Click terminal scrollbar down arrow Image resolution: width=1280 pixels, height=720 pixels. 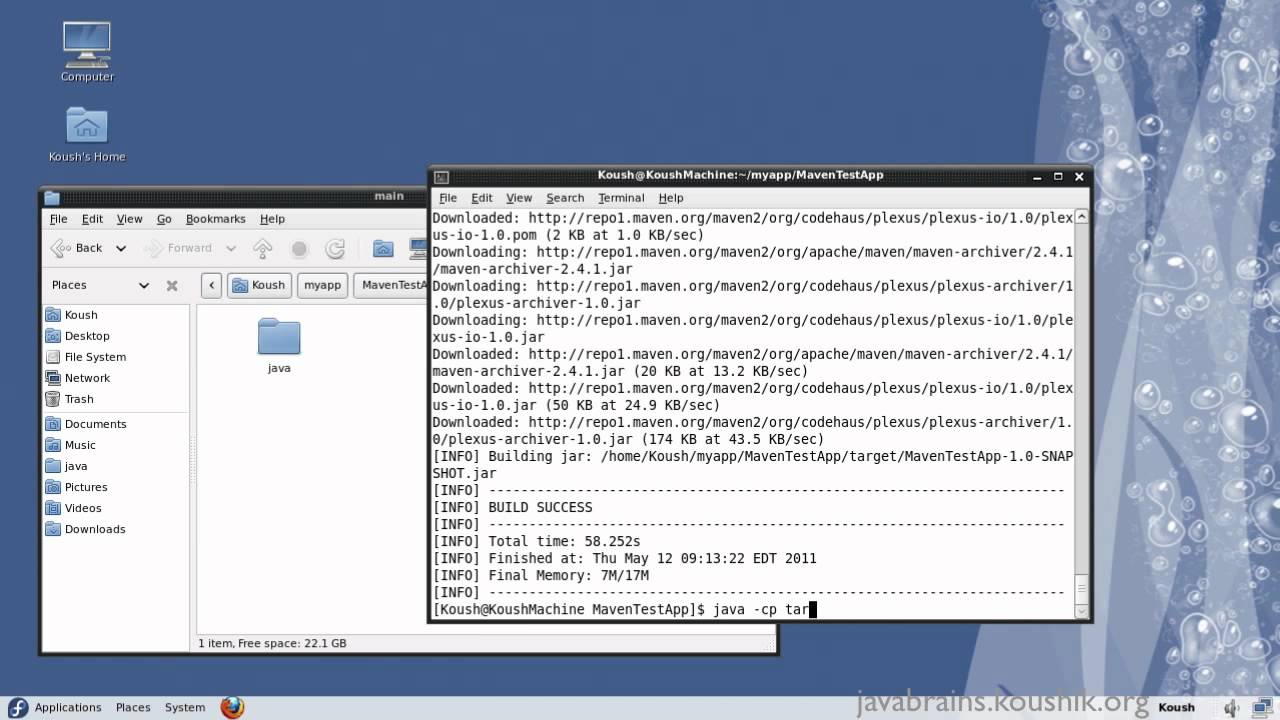pos(1081,611)
